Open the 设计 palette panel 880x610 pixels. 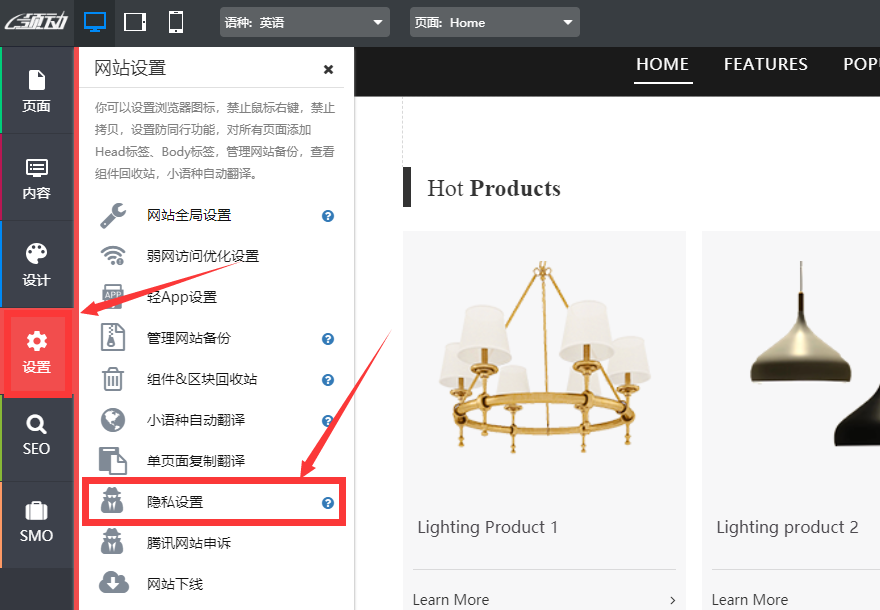tap(37, 264)
